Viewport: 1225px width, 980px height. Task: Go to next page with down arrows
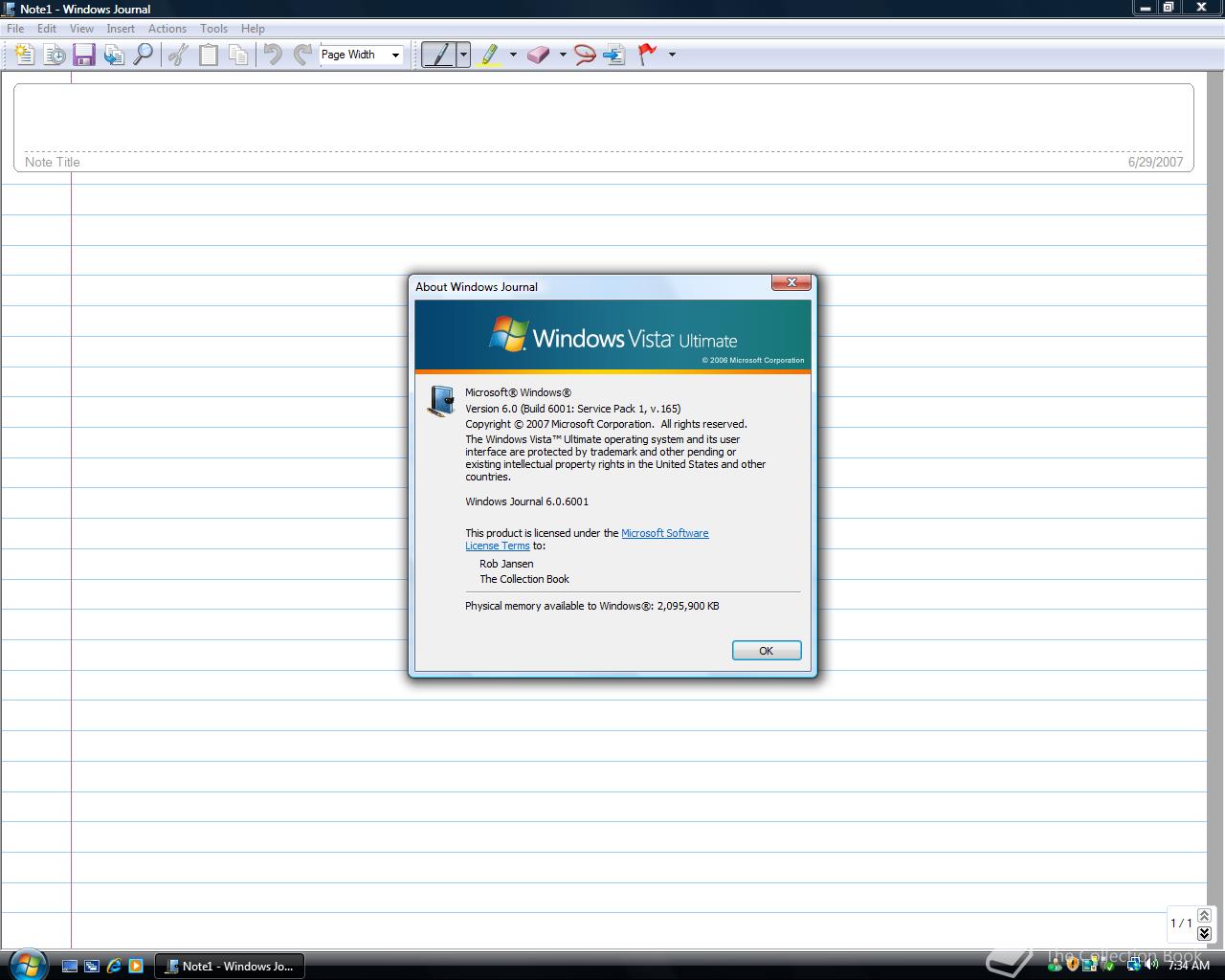coord(1204,933)
